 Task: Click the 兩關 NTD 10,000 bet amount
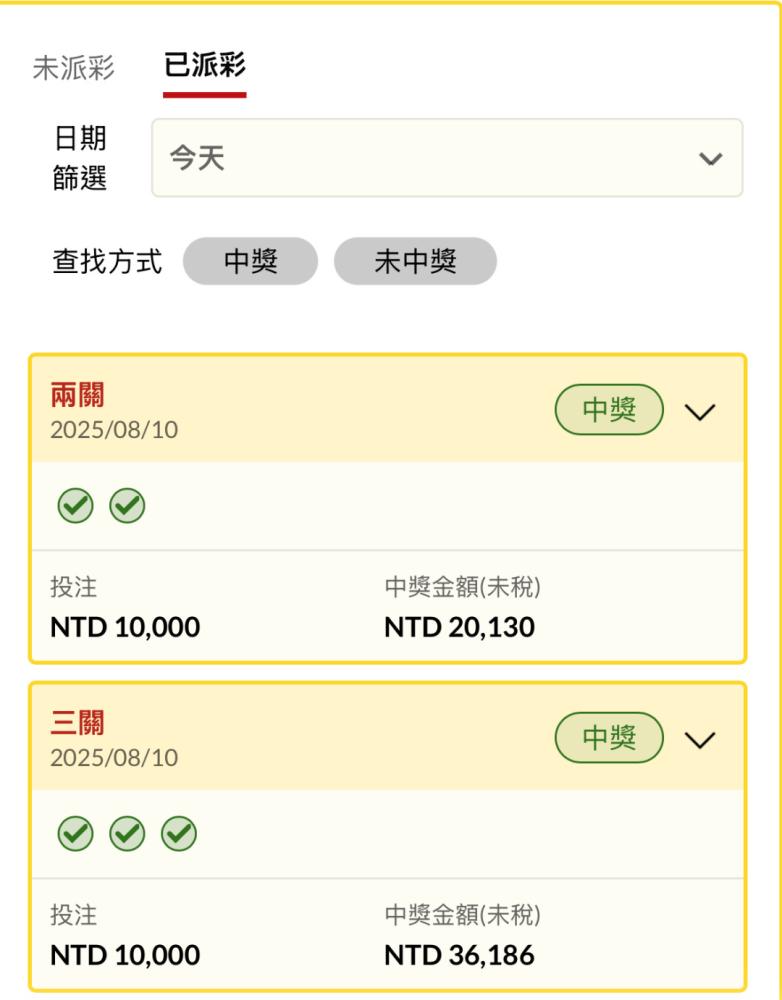(x=125, y=627)
